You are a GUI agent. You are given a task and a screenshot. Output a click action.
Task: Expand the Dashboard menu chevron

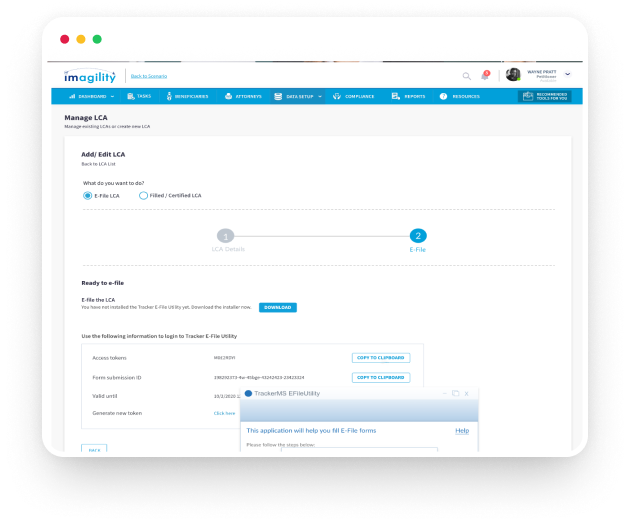112,96
